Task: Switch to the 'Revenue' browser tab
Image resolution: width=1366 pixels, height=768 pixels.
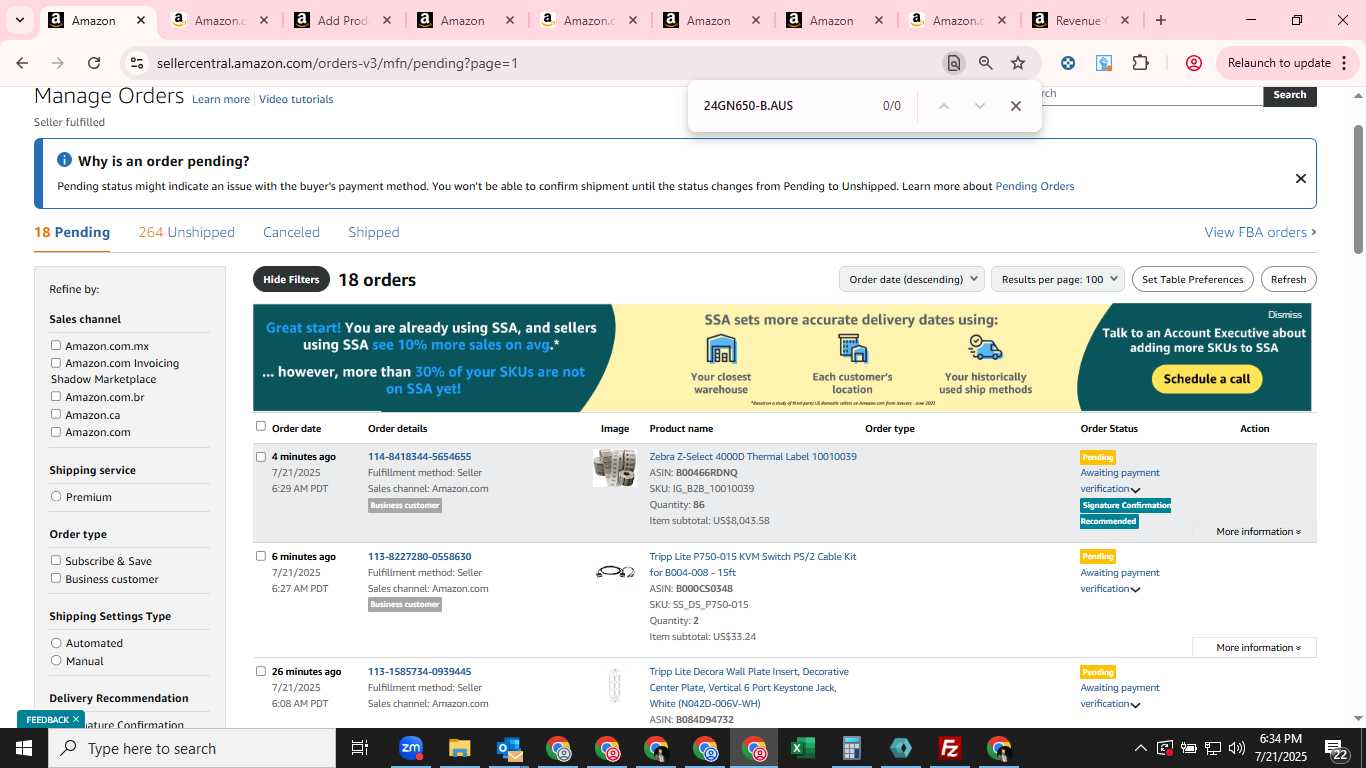Action: point(1080,20)
